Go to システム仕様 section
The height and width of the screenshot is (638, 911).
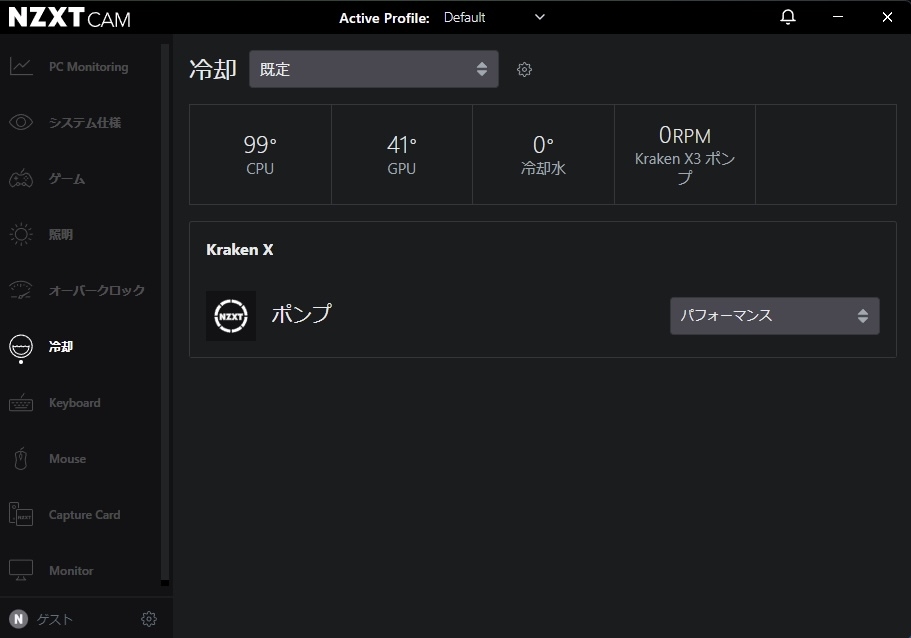[85, 123]
